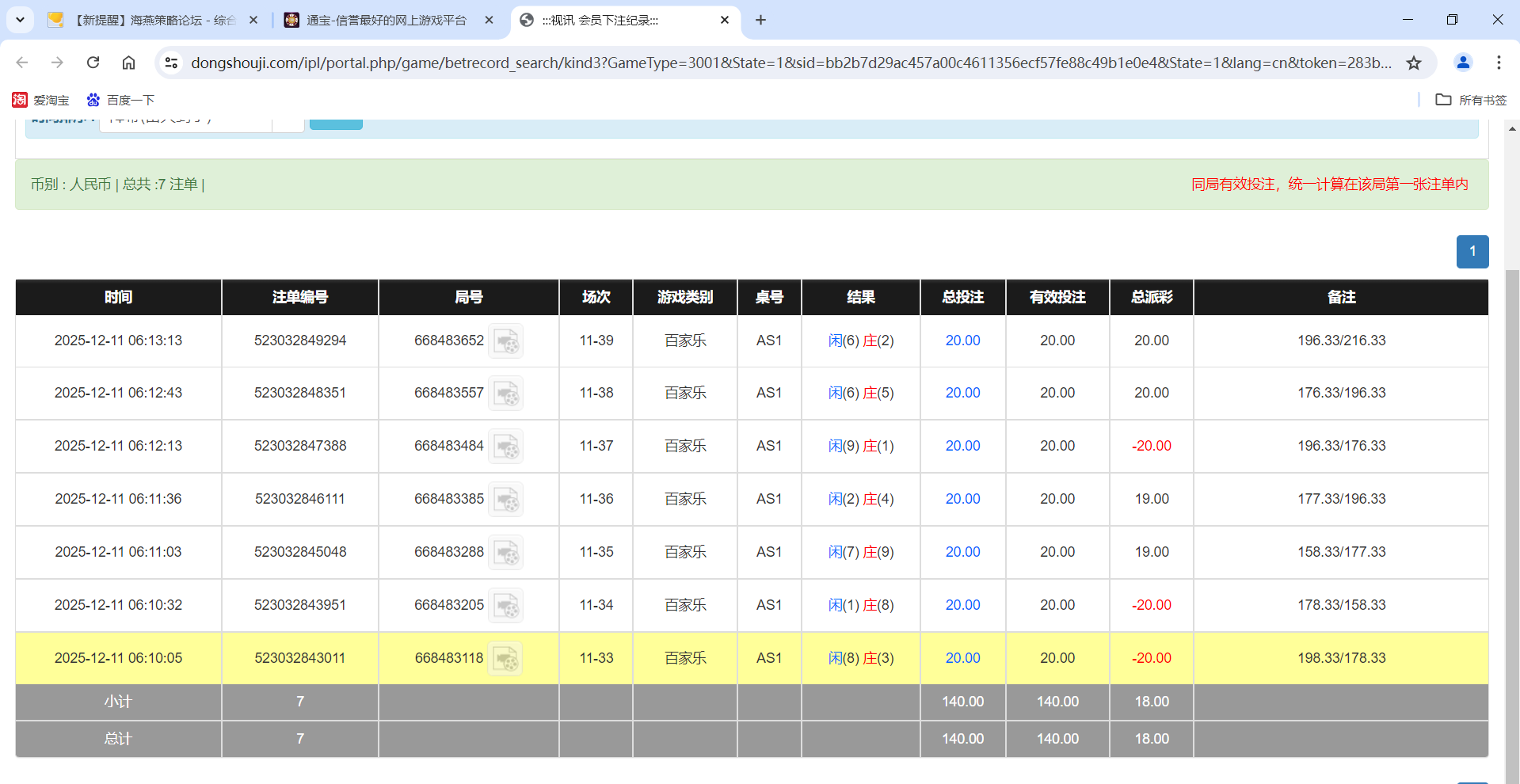Screen dimensions: 1520x784
Task: Play video record for round 668483652
Action: [x=507, y=341]
